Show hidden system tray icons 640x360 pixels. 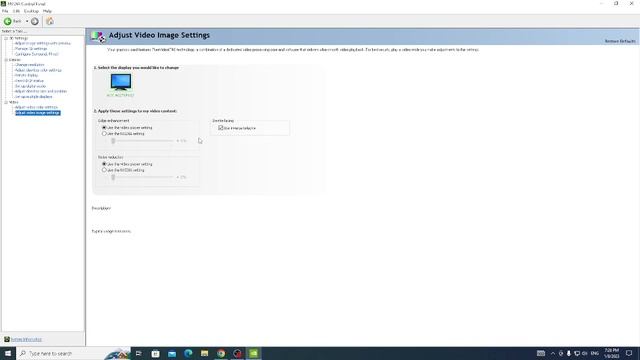tap(553, 353)
